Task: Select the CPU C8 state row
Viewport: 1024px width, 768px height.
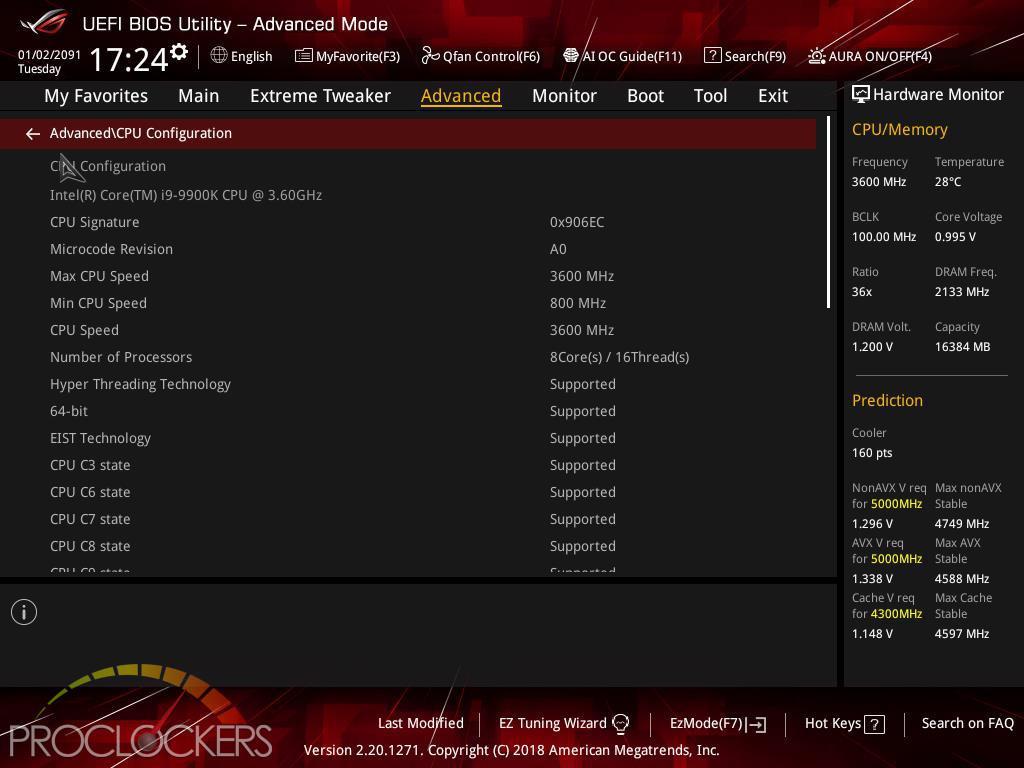Action: pyautogui.click(x=408, y=546)
